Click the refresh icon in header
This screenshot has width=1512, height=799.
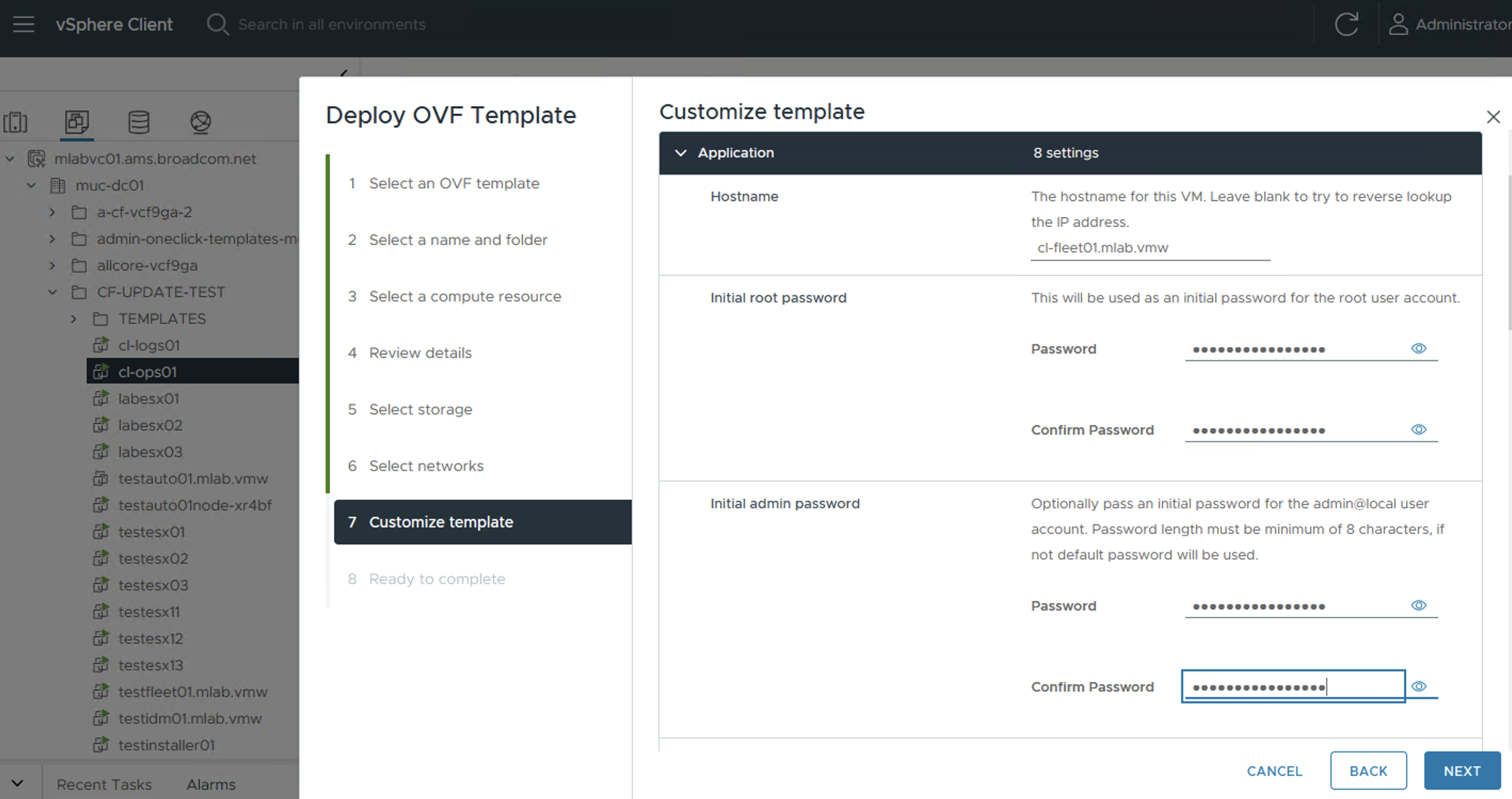tap(1346, 24)
